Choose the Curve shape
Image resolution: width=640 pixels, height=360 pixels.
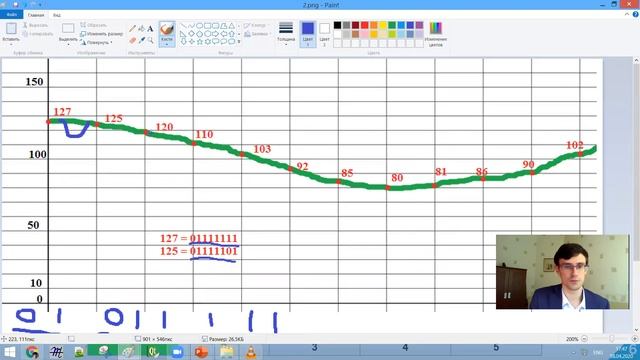coord(191,26)
